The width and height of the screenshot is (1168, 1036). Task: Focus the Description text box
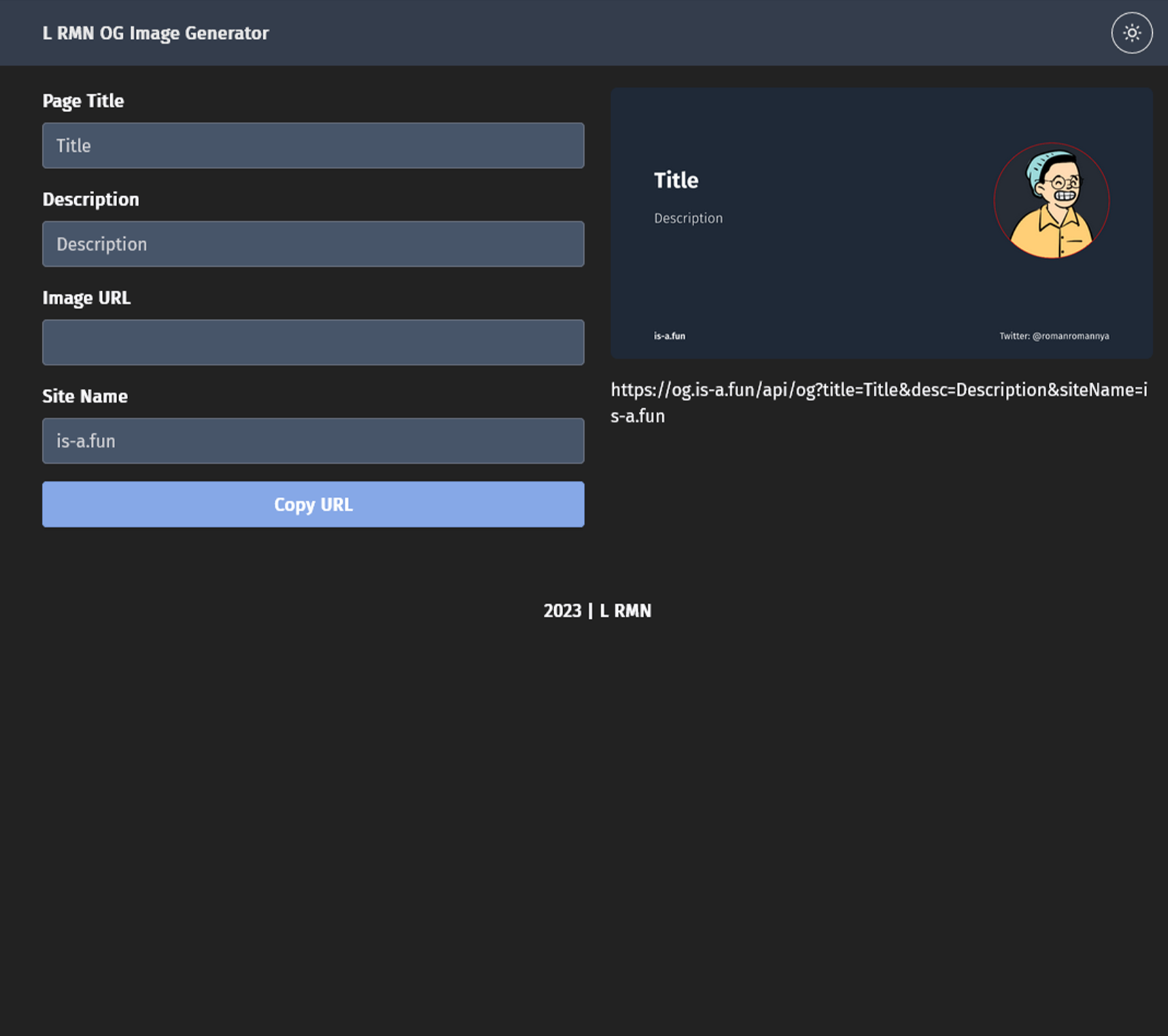click(313, 244)
